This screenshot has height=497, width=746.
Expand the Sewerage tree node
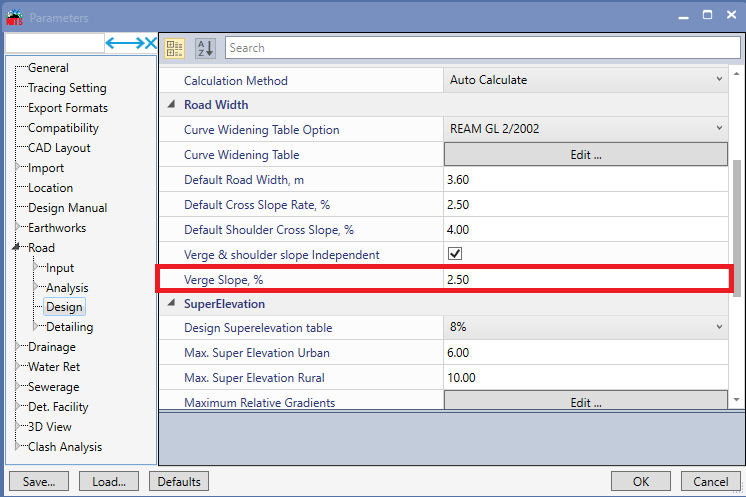click(18, 387)
